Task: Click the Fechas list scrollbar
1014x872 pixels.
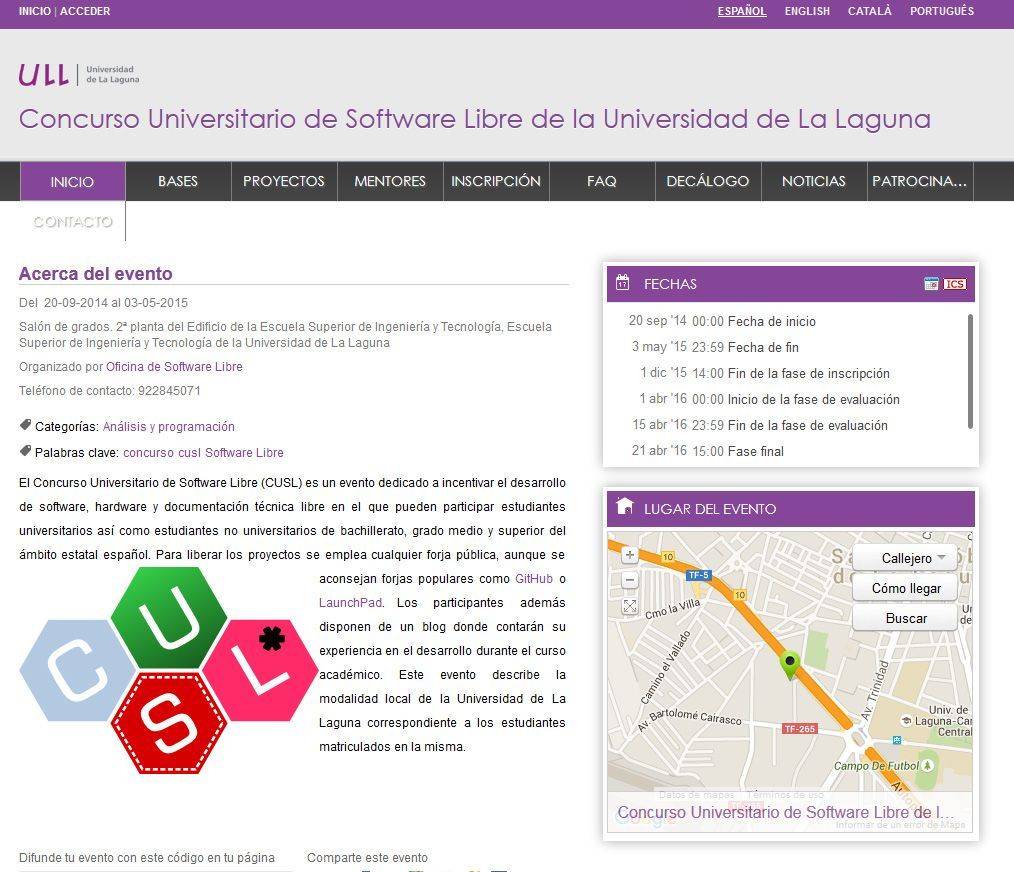Action: (x=969, y=370)
